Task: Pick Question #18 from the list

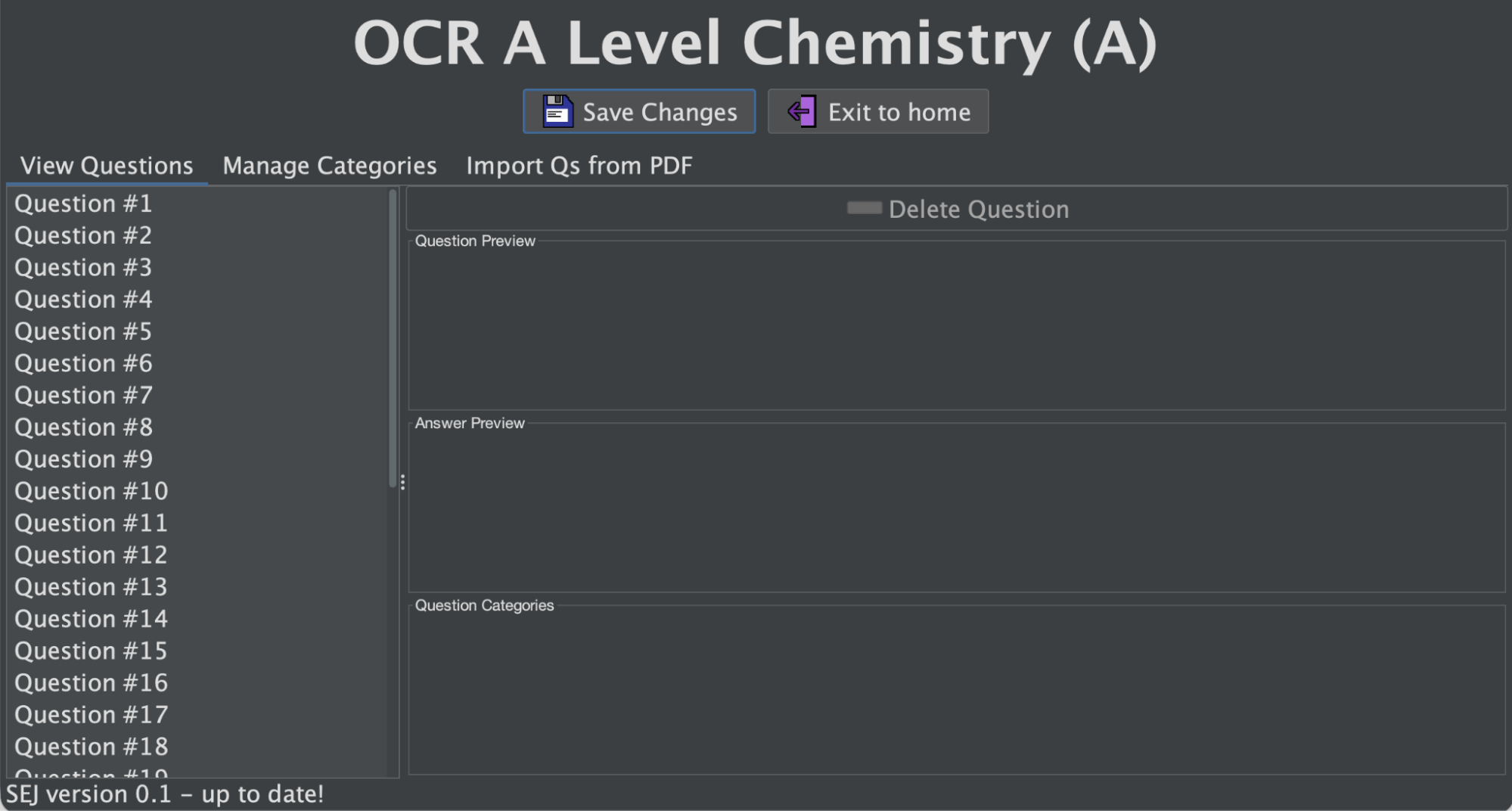Action: (91, 747)
